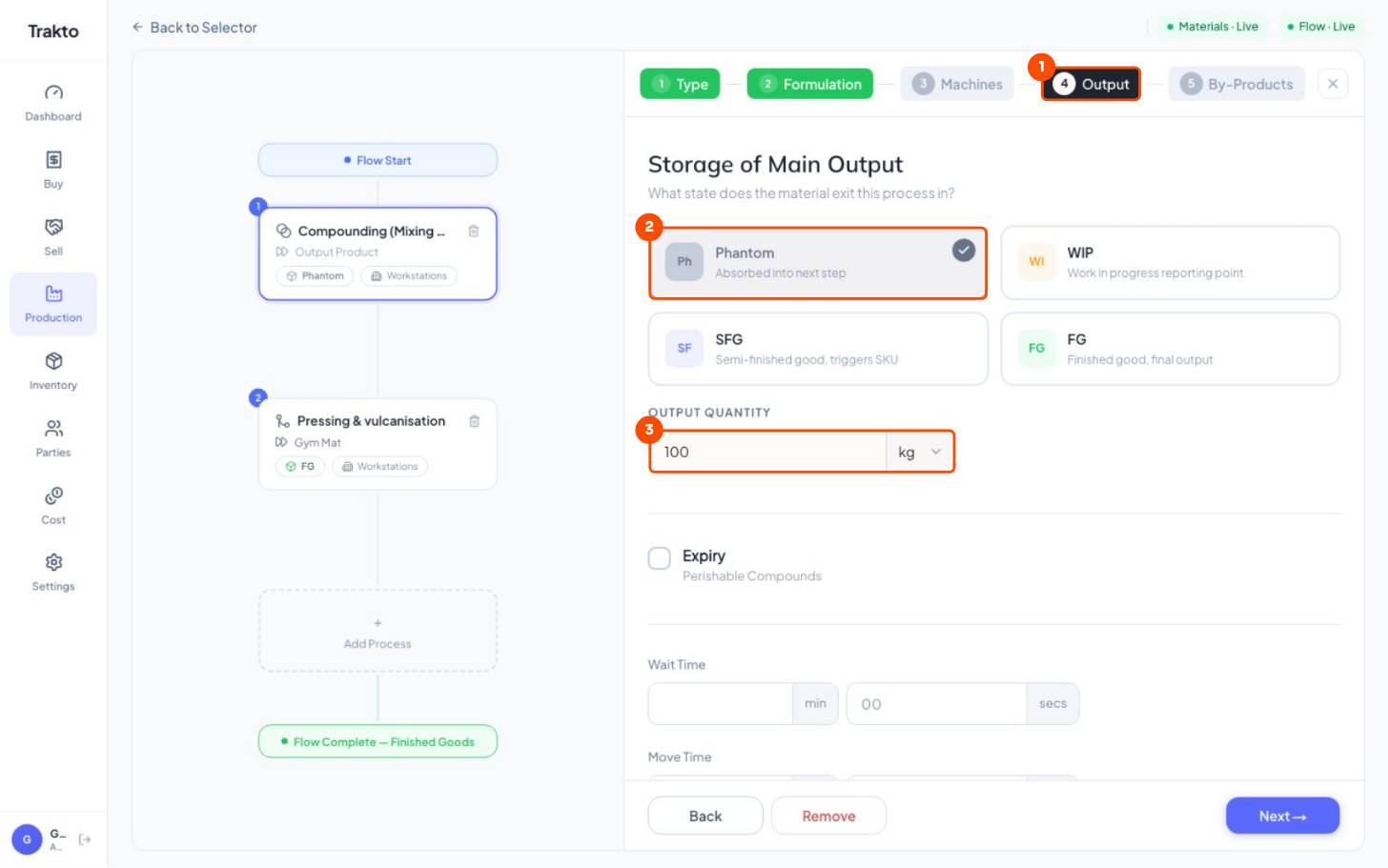Focus the Output Quantity input field
The image size is (1388, 868).
[767, 452]
